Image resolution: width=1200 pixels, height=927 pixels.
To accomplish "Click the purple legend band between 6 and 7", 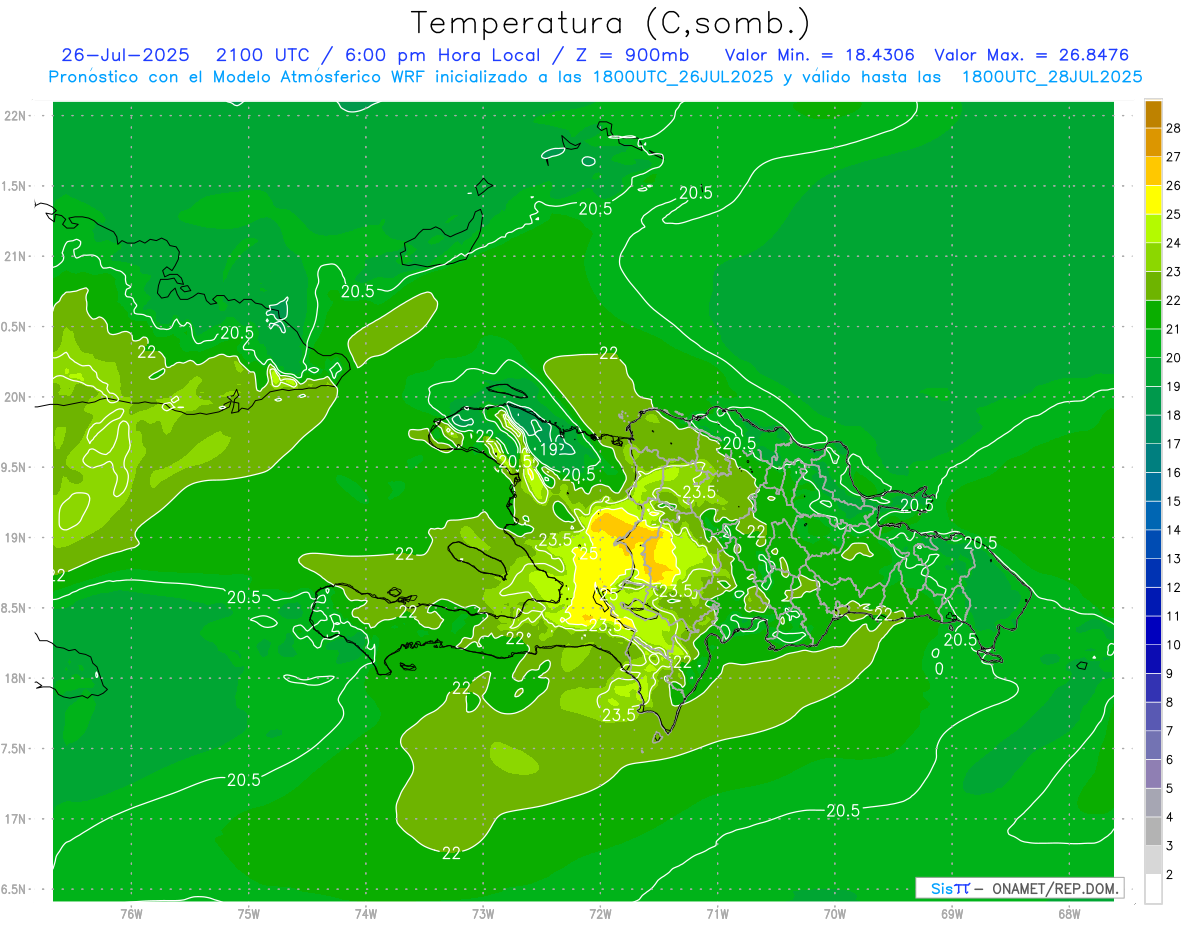I will pos(1153,745).
